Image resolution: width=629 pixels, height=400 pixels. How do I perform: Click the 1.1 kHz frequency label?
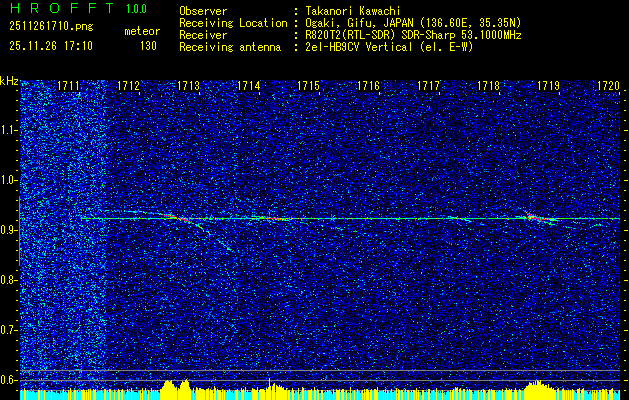tap(7, 130)
